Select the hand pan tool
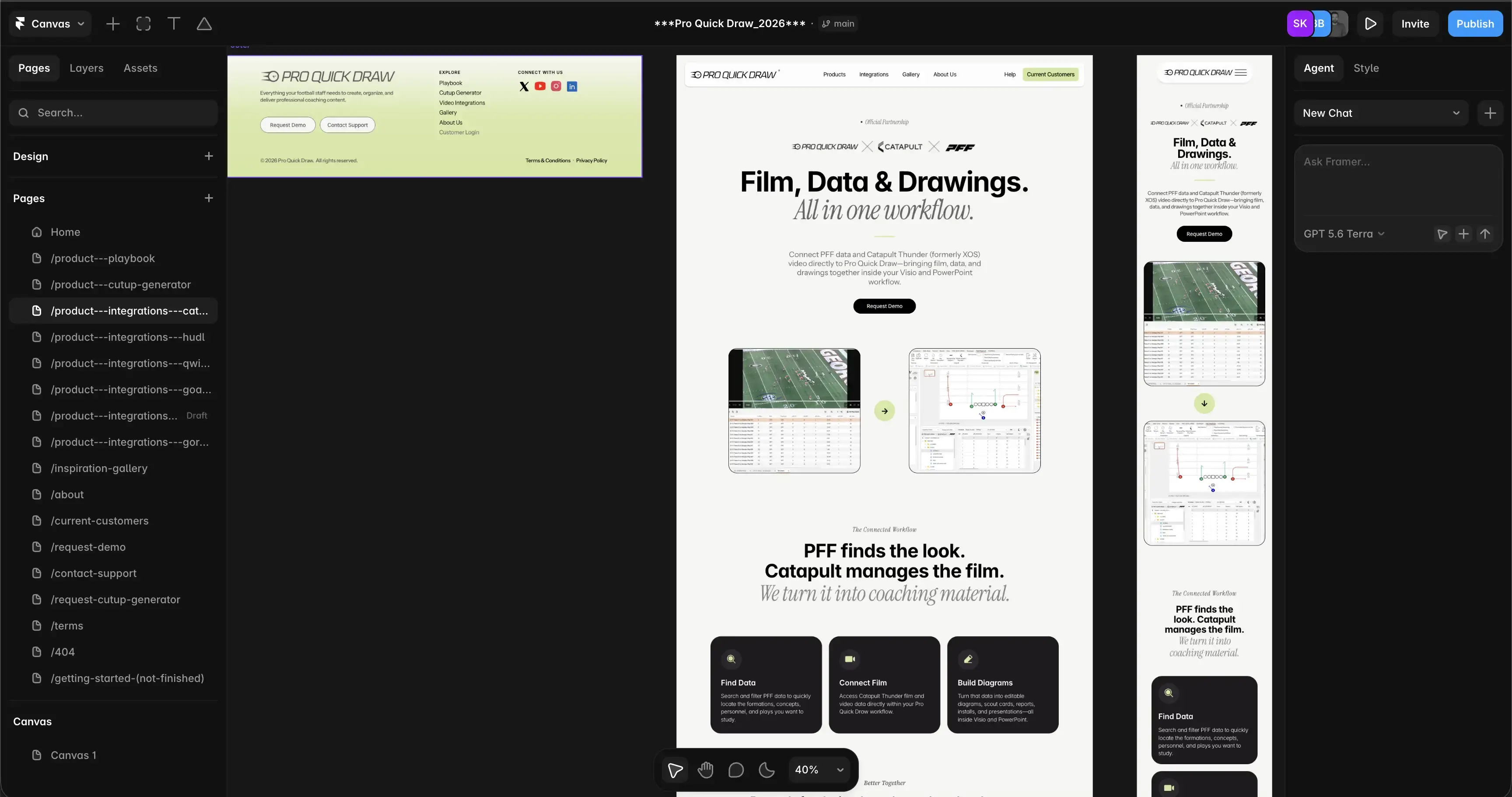Image resolution: width=1512 pixels, height=797 pixels. [x=706, y=769]
